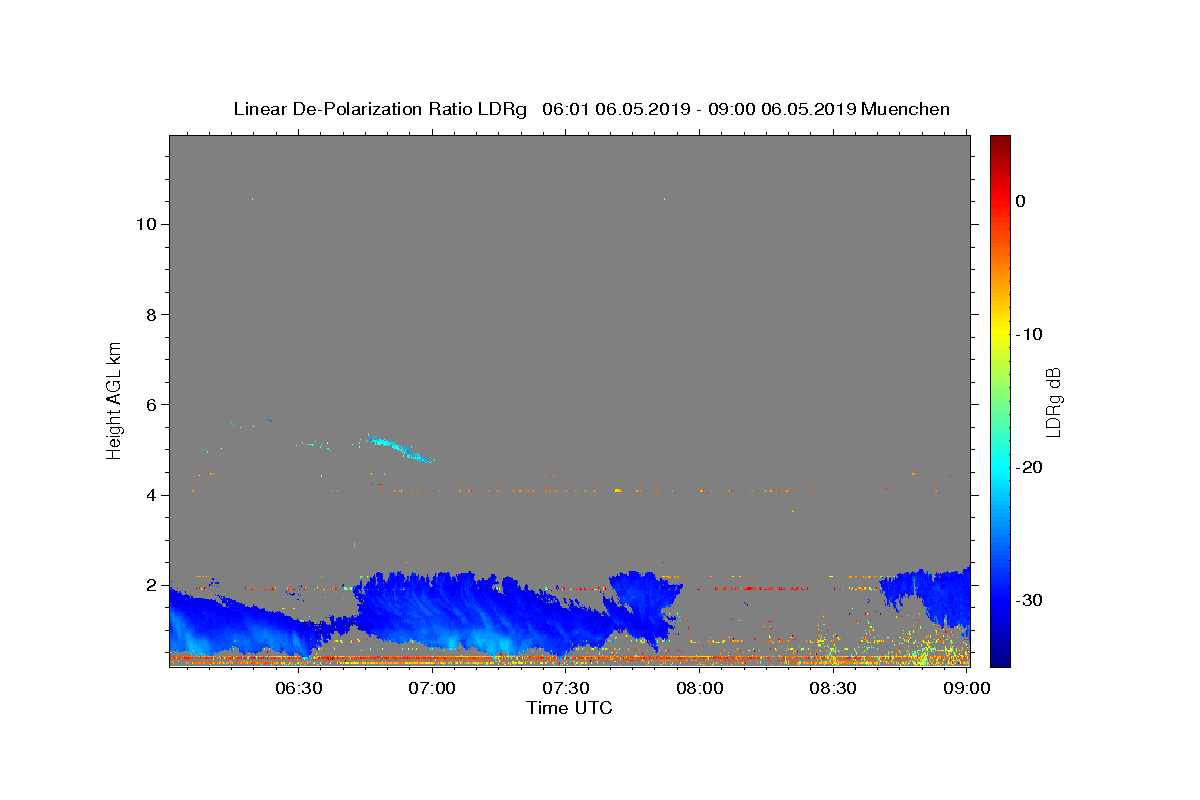Click the 'LDRg dB' colorbar label
Image resolution: width=1200 pixels, height=800 pixels.
pyautogui.click(x=1052, y=401)
